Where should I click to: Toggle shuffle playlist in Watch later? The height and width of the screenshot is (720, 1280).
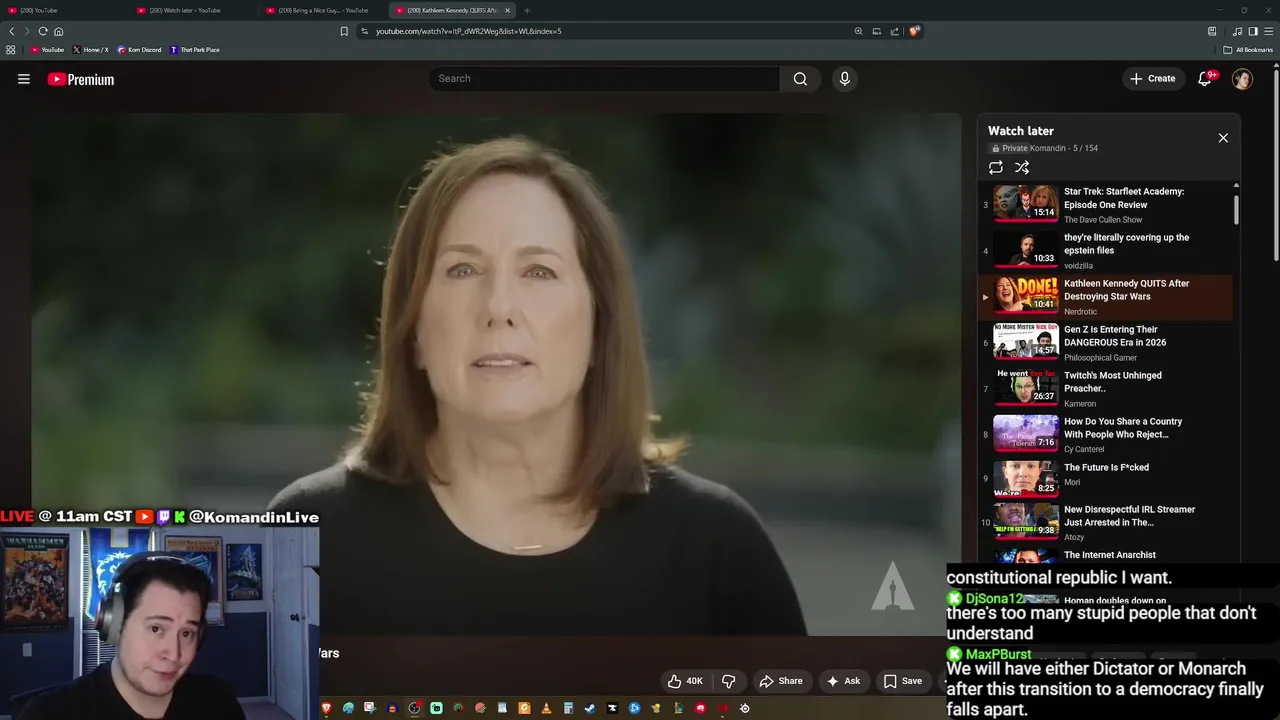click(x=1022, y=168)
